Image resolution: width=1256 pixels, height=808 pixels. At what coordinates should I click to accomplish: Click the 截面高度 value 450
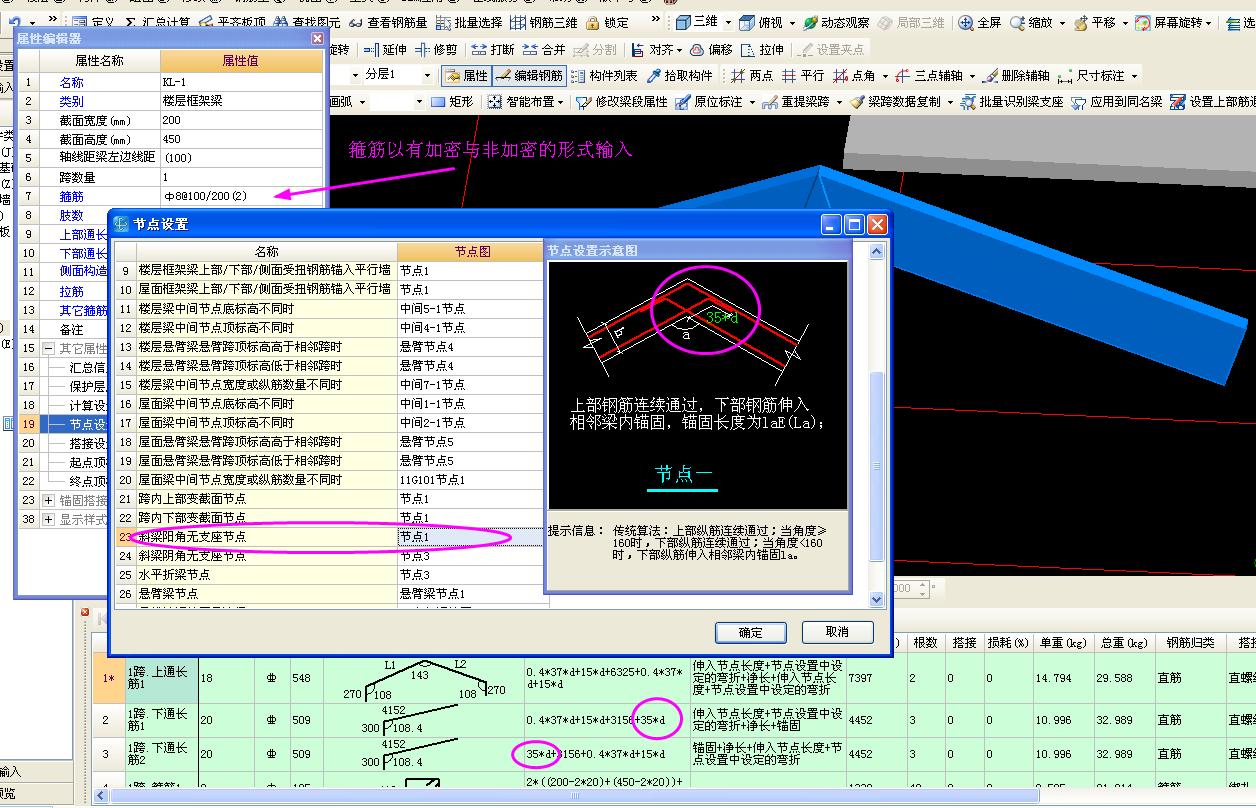(241, 139)
